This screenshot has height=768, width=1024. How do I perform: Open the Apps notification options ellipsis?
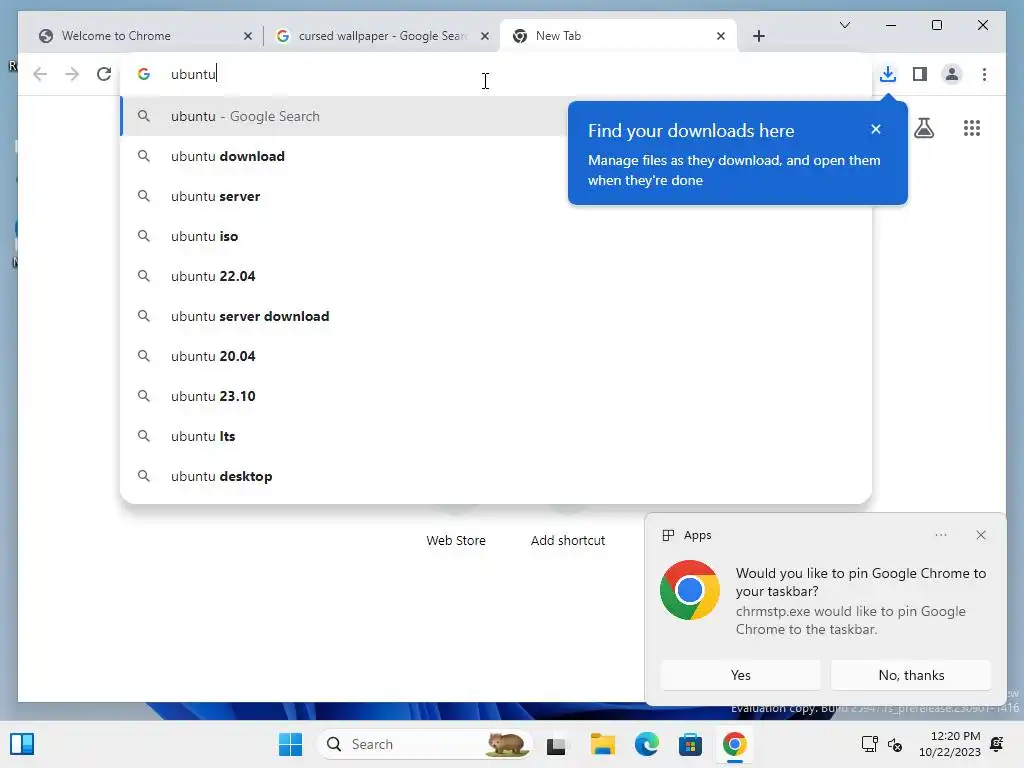pos(940,535)
